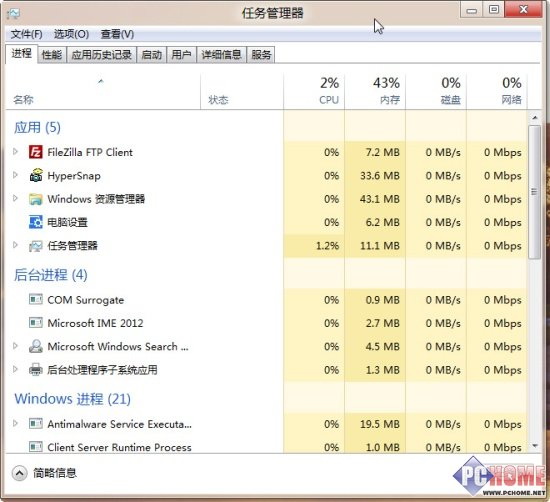The width and height of the screenshot is (550, 502).
Task: Click the 后台进程 (4) group heading
Action: tap(51, 275)
